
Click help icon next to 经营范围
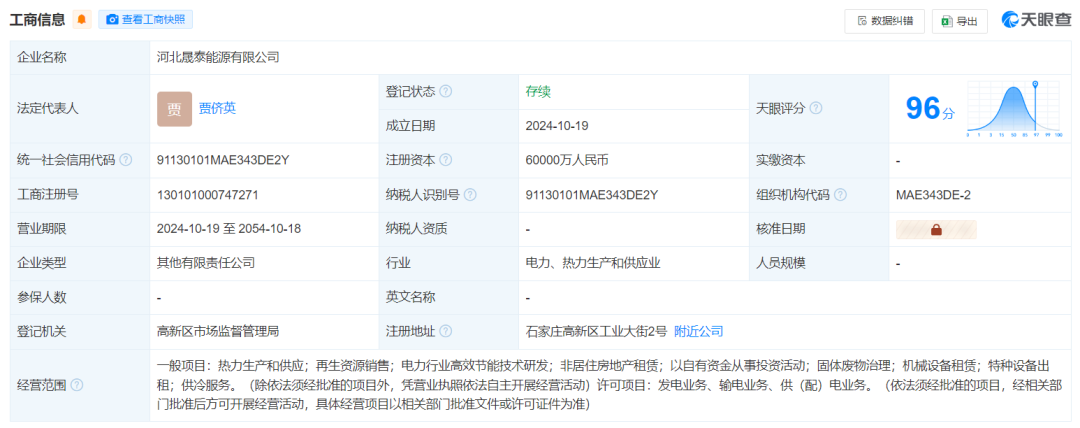point(76,385)
